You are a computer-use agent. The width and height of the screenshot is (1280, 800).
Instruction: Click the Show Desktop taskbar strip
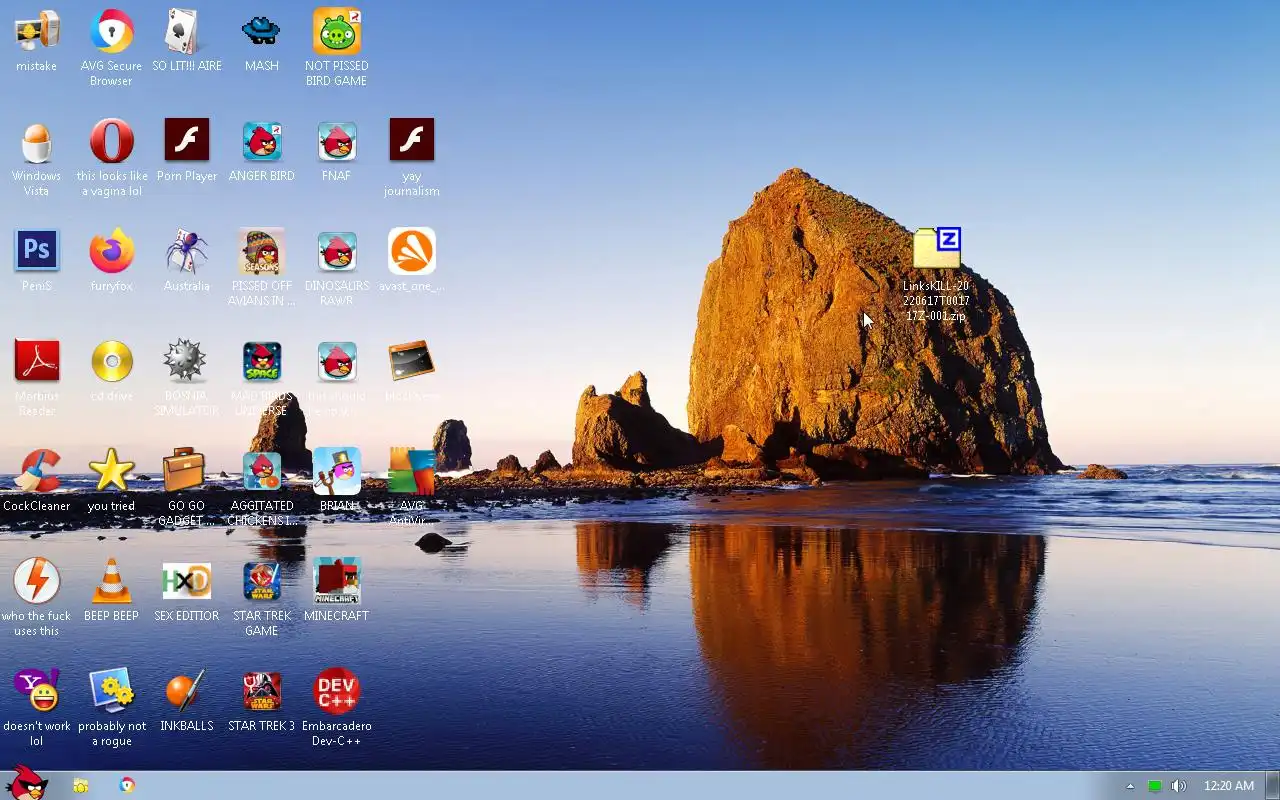click(1272, 786)
